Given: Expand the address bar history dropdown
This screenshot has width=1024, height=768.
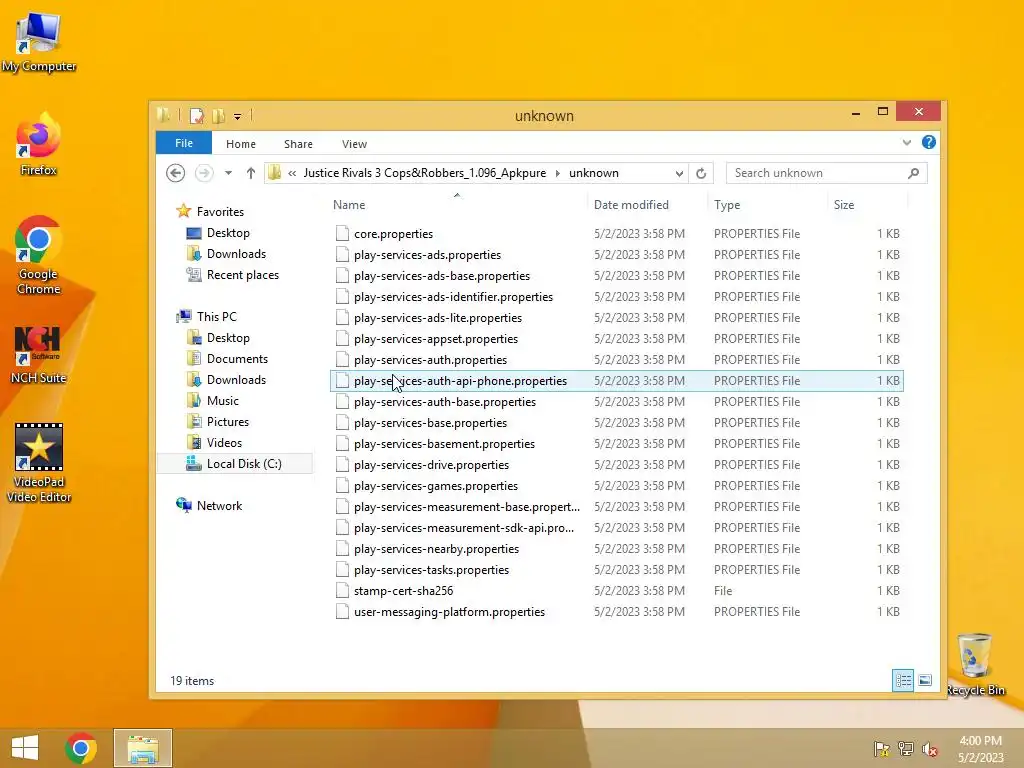Looking at the screenshot, I should 679,173.
